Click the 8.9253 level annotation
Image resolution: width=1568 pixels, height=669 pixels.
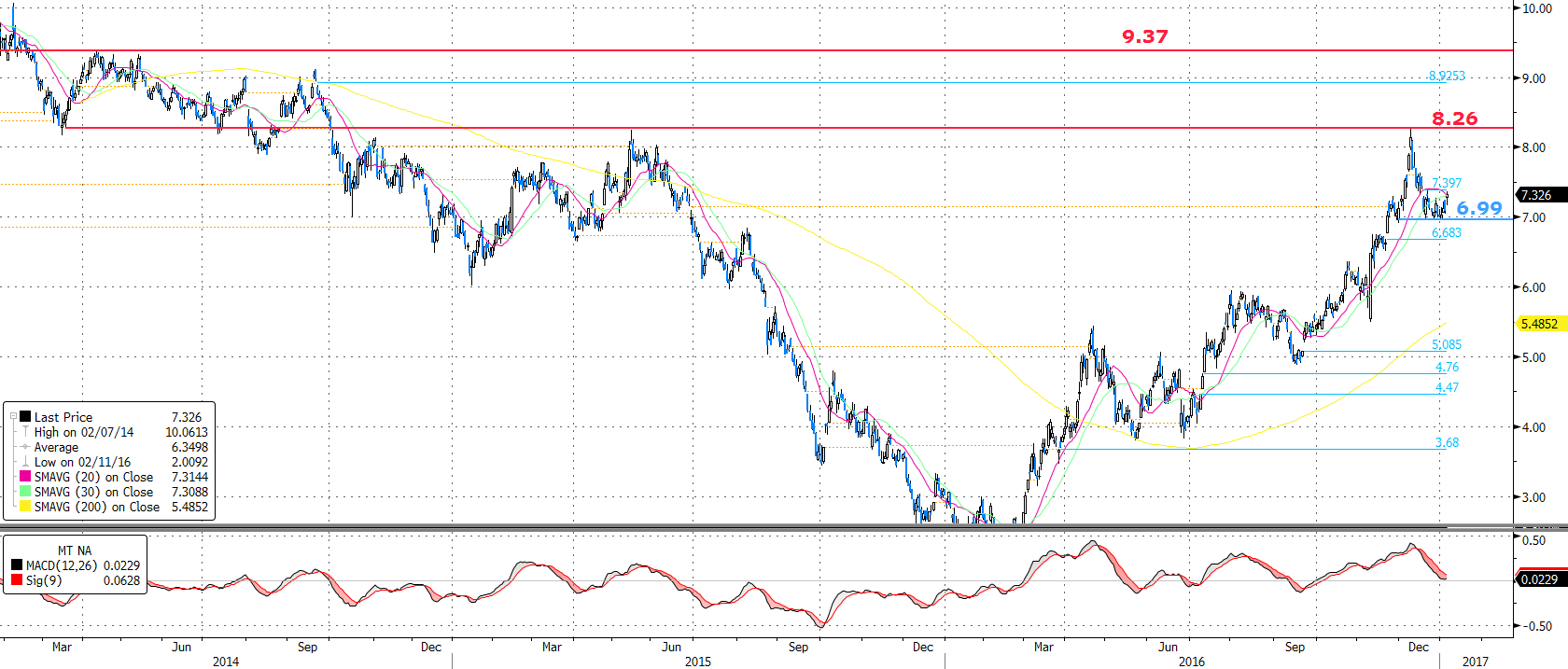click(x=1447, y=76)
